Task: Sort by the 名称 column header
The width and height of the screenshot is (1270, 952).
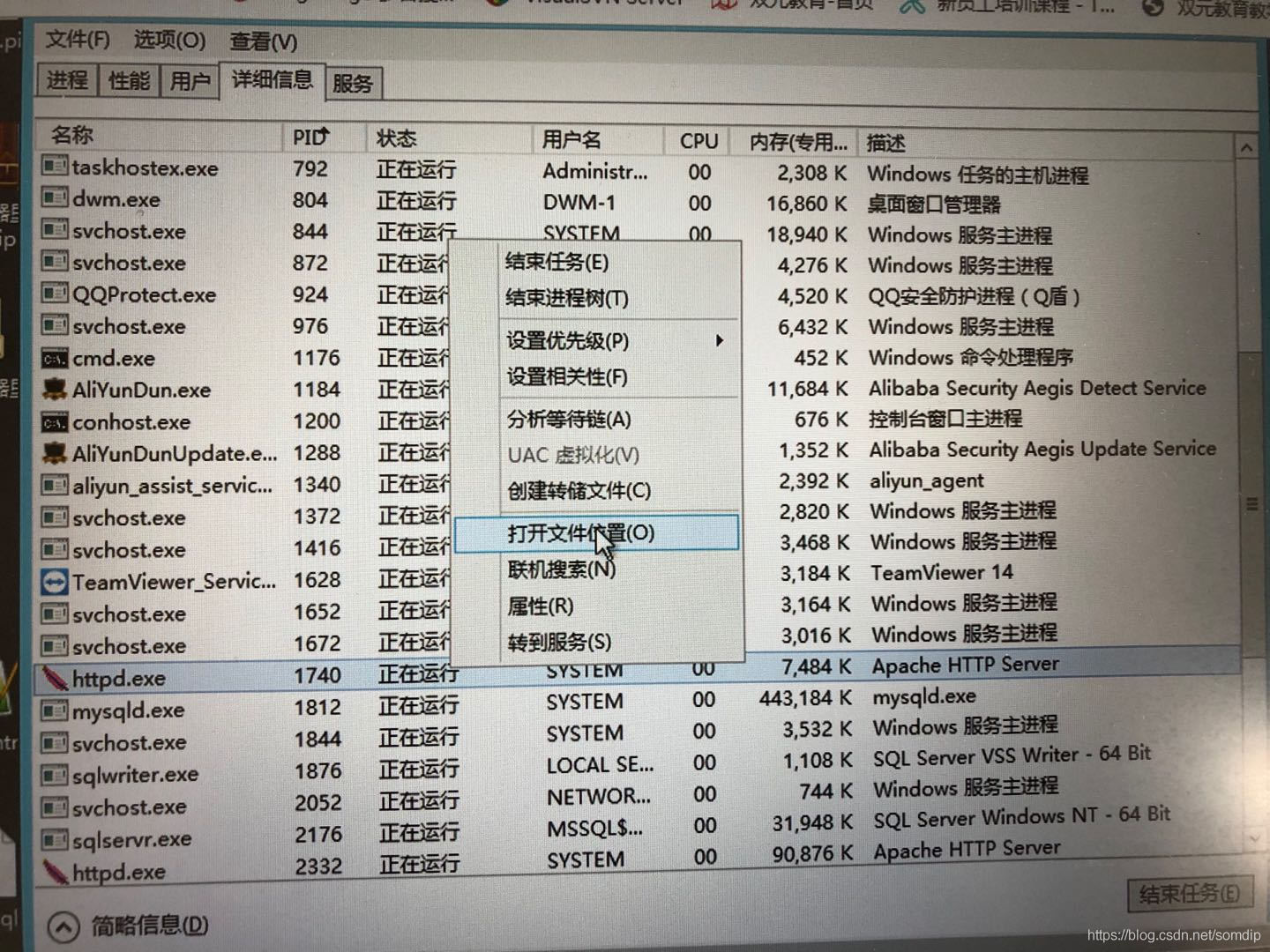Action: point(159,135)
